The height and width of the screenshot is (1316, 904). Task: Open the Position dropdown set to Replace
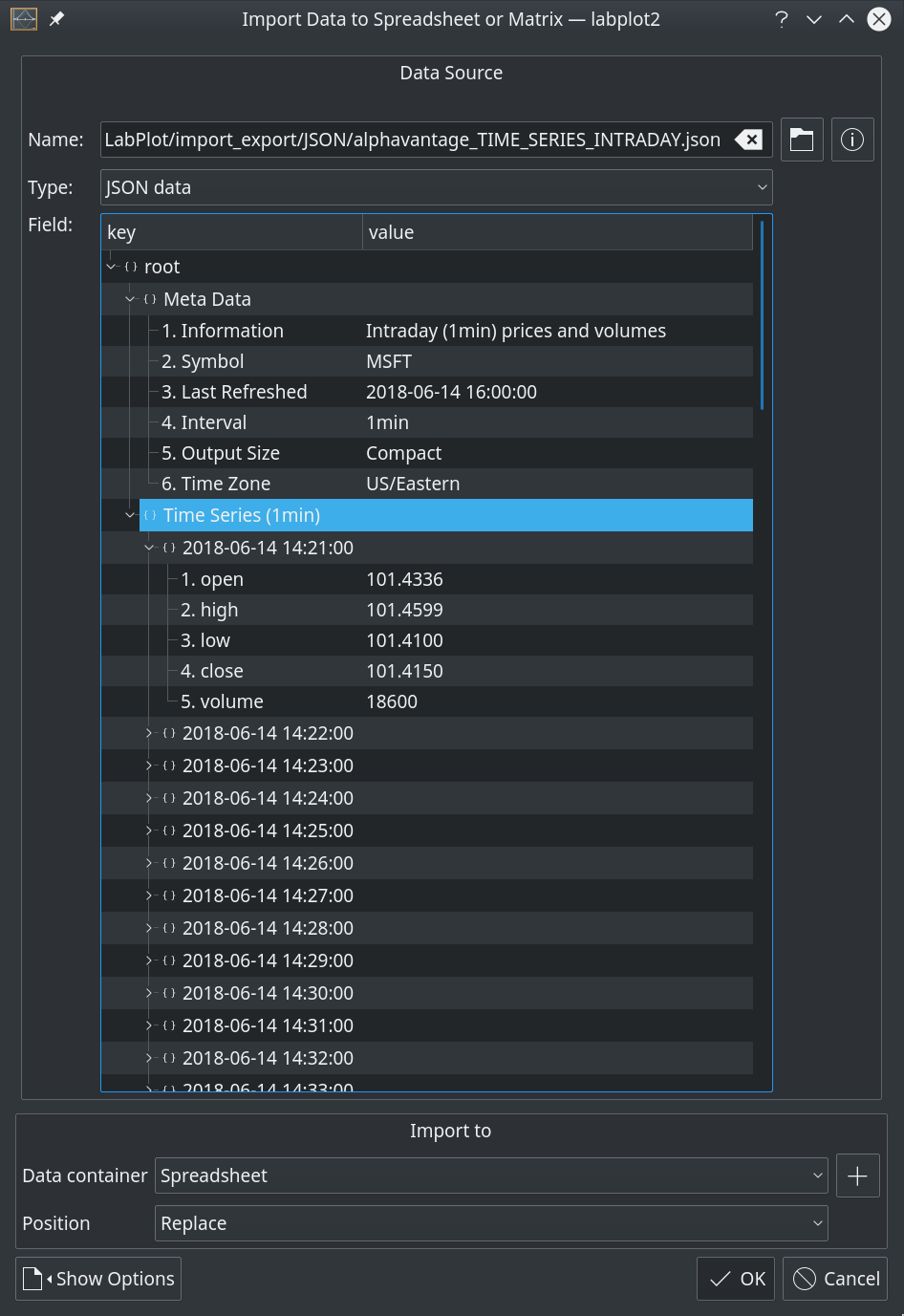click(x=490, y=1222)
